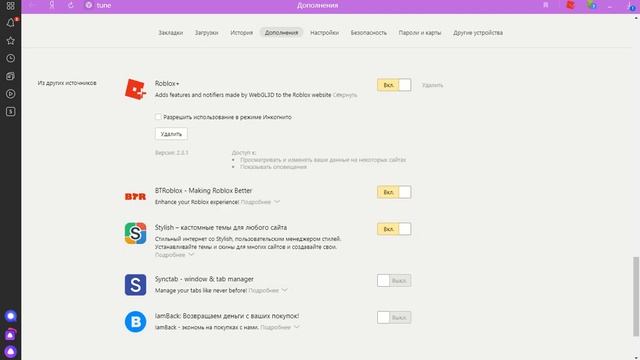This screenshot has width=640, height=360.
Task: Click the BTRoblox BTR logo
Action: pyautogui.click(x=136, y=197)
